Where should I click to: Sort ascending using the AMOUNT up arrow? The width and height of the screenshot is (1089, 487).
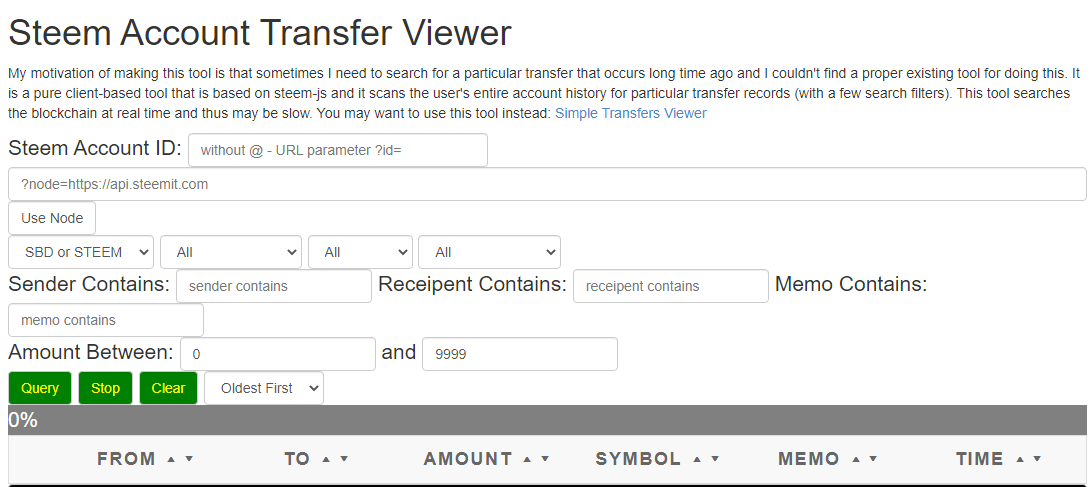click(x=527, y=459)
